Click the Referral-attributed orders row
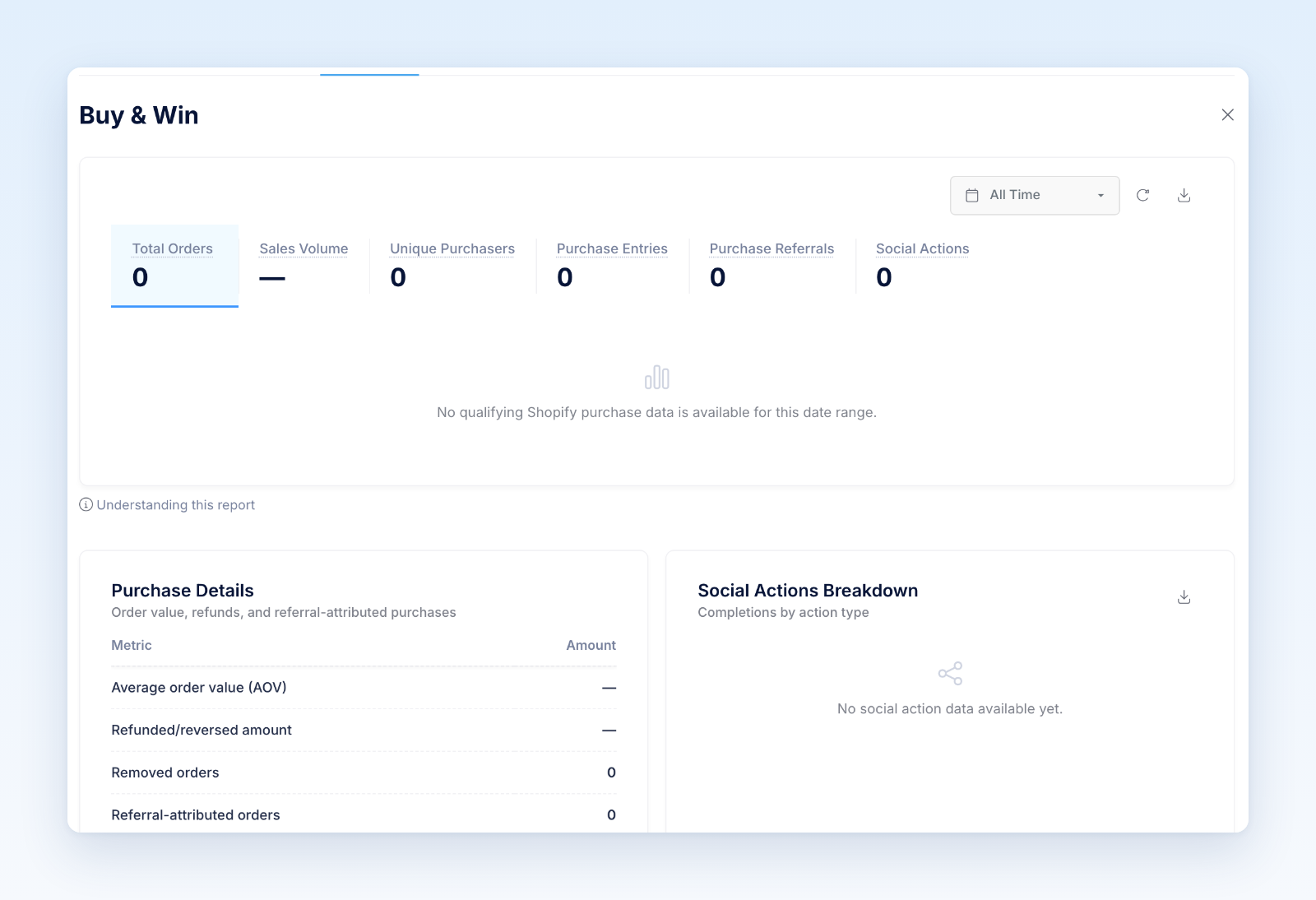 (x=364, y=815)
